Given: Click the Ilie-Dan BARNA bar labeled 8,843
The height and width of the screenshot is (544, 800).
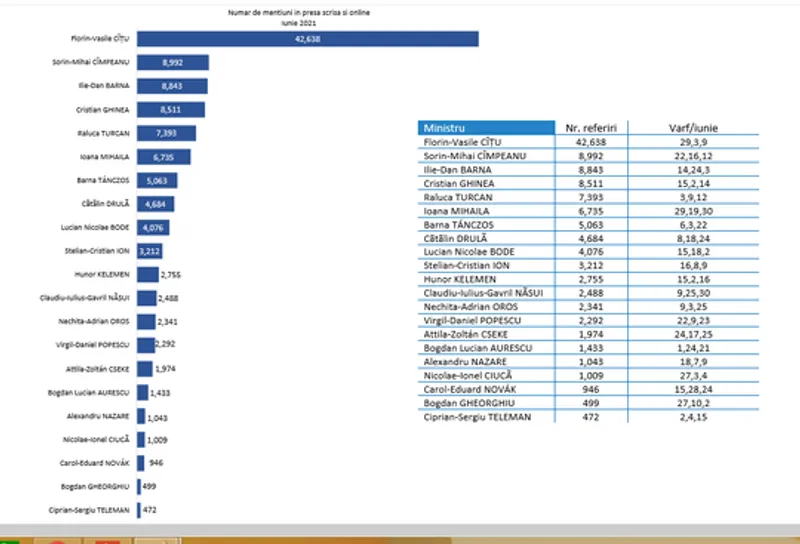Looking at the screenshot, I should pyautogui.click(x=172, y=86).
